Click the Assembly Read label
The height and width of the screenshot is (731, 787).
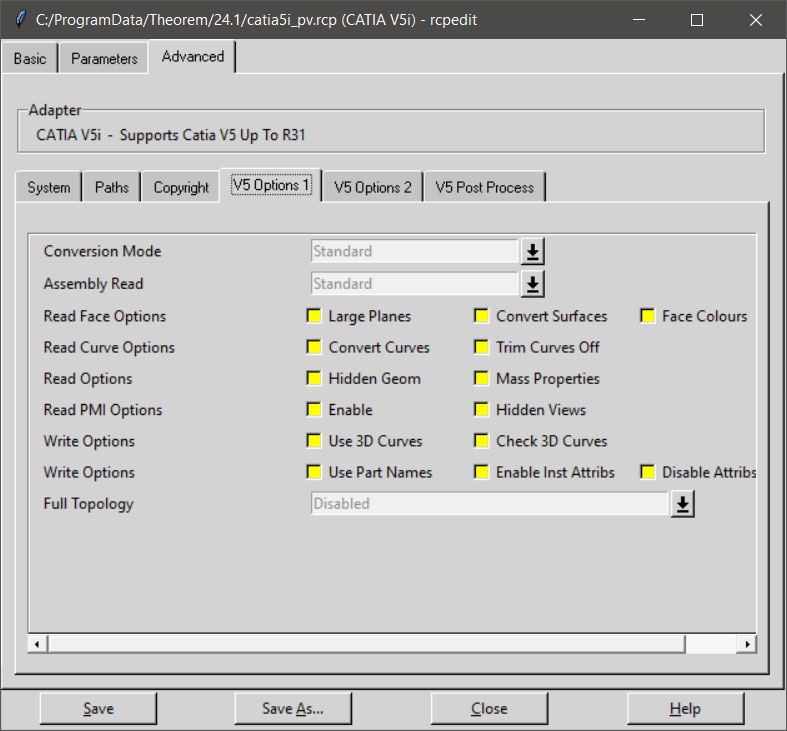click(x=93, y=284)
